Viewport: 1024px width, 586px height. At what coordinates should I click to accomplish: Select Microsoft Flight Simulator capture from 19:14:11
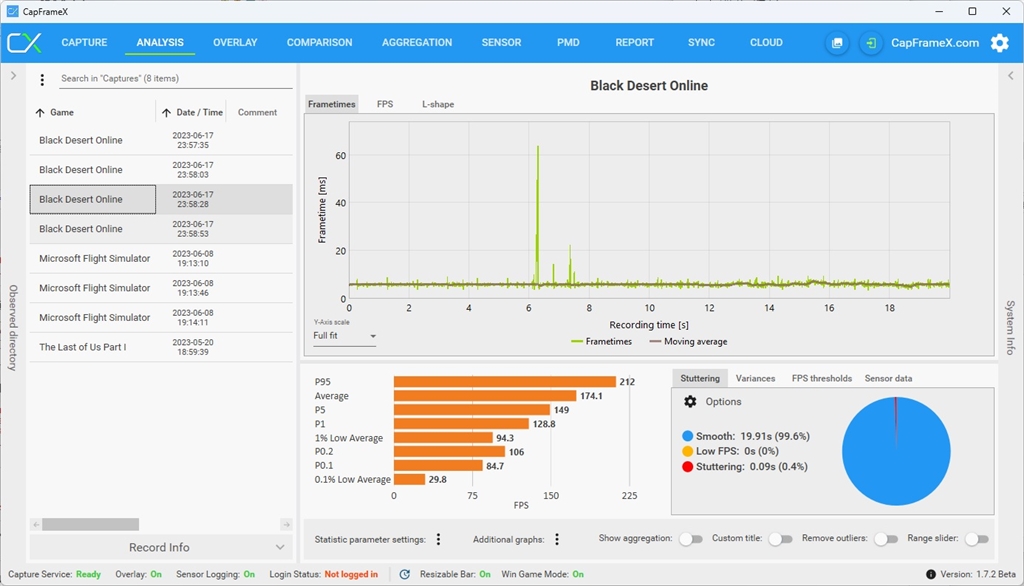(161, 317)
